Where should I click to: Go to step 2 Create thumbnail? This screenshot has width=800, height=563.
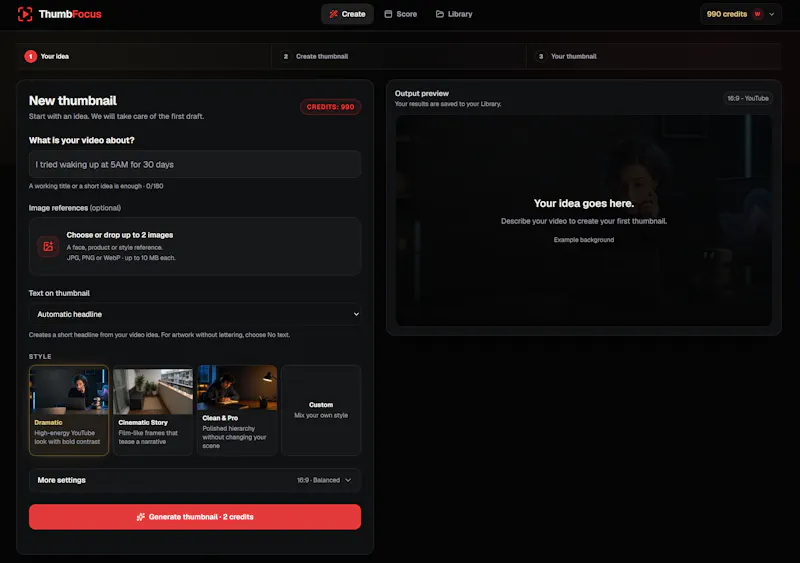click(398, 56)
